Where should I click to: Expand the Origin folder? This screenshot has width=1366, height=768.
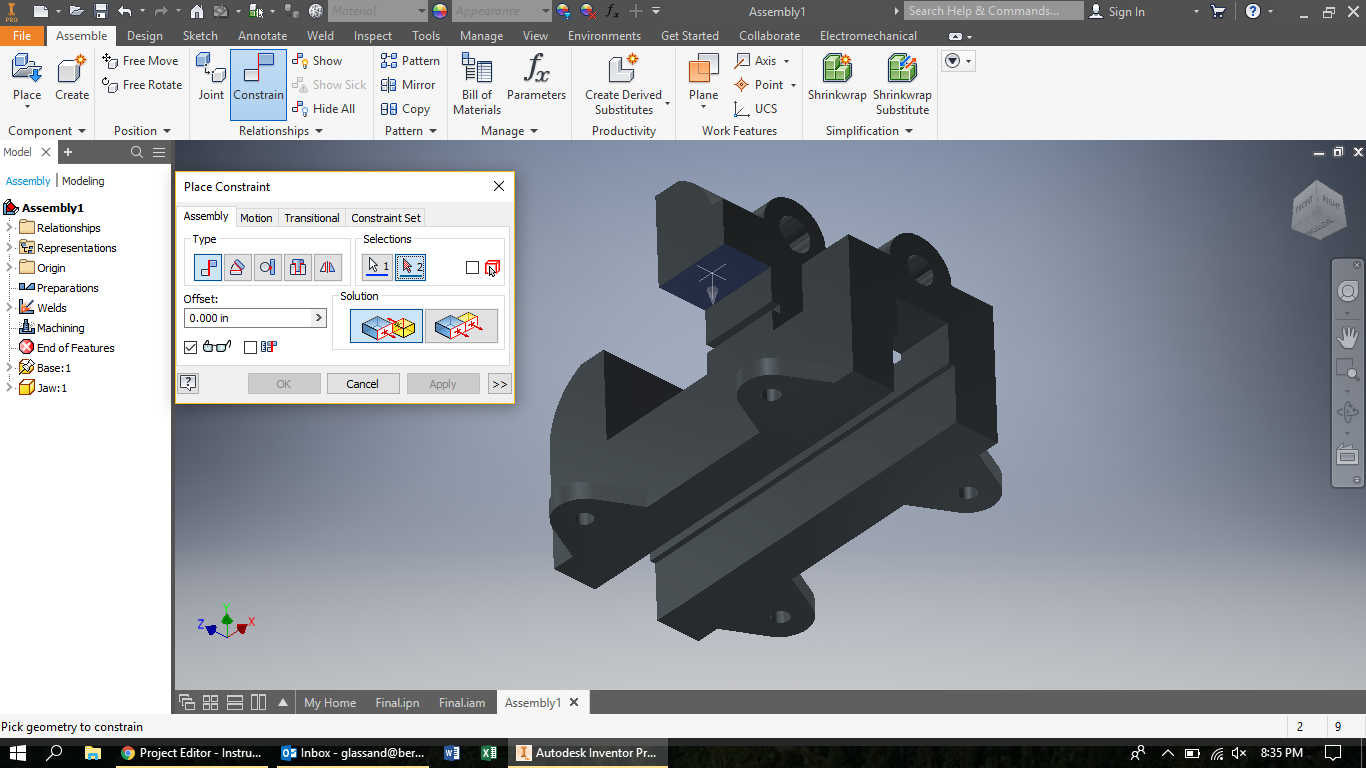[x=10, y=268]
